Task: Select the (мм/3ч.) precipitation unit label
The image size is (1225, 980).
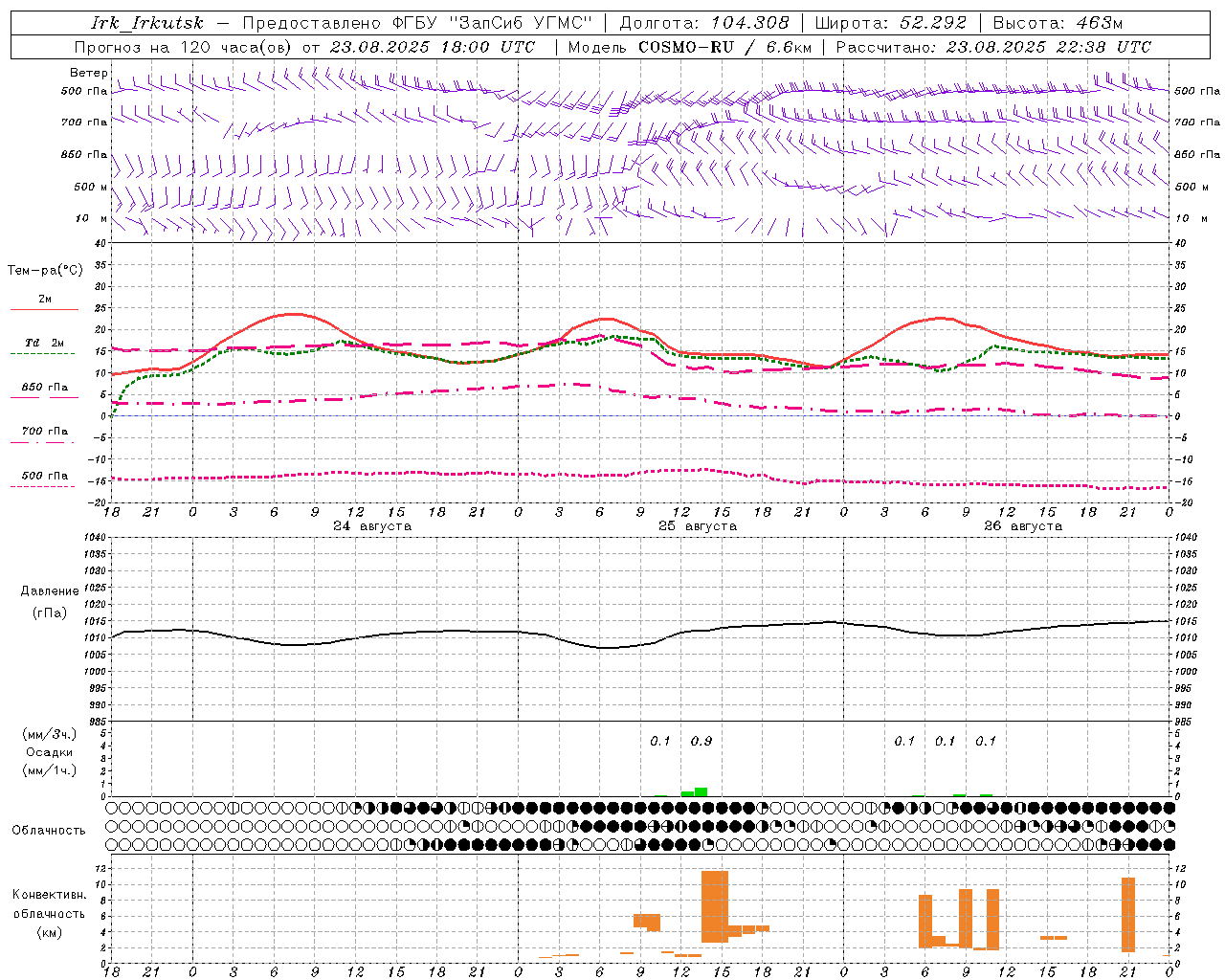Action: [50, 734]
